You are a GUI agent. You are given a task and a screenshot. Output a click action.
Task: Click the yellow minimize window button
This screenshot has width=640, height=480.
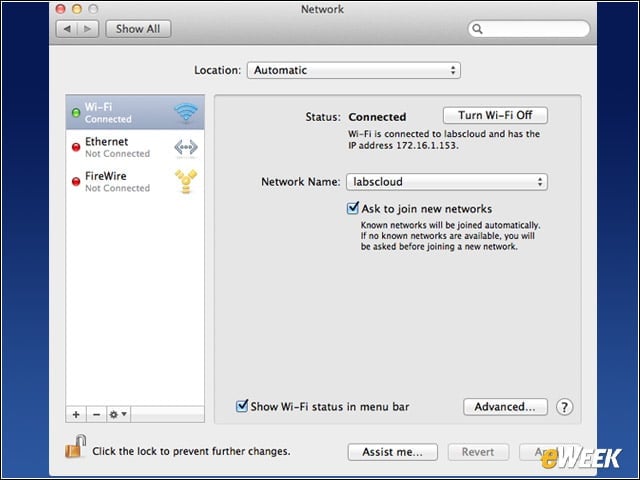point(77,9)
